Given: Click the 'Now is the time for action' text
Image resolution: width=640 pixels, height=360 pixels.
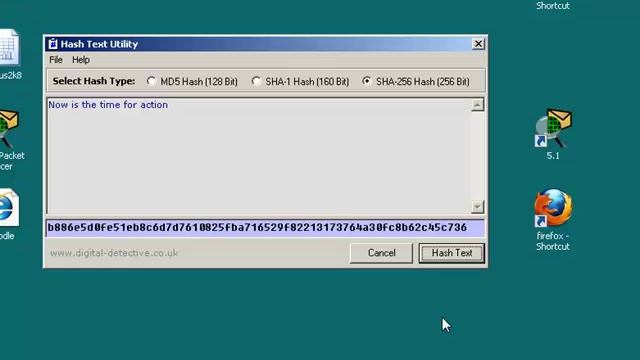Looking at the screenshot, I should (x=108, y=105).
